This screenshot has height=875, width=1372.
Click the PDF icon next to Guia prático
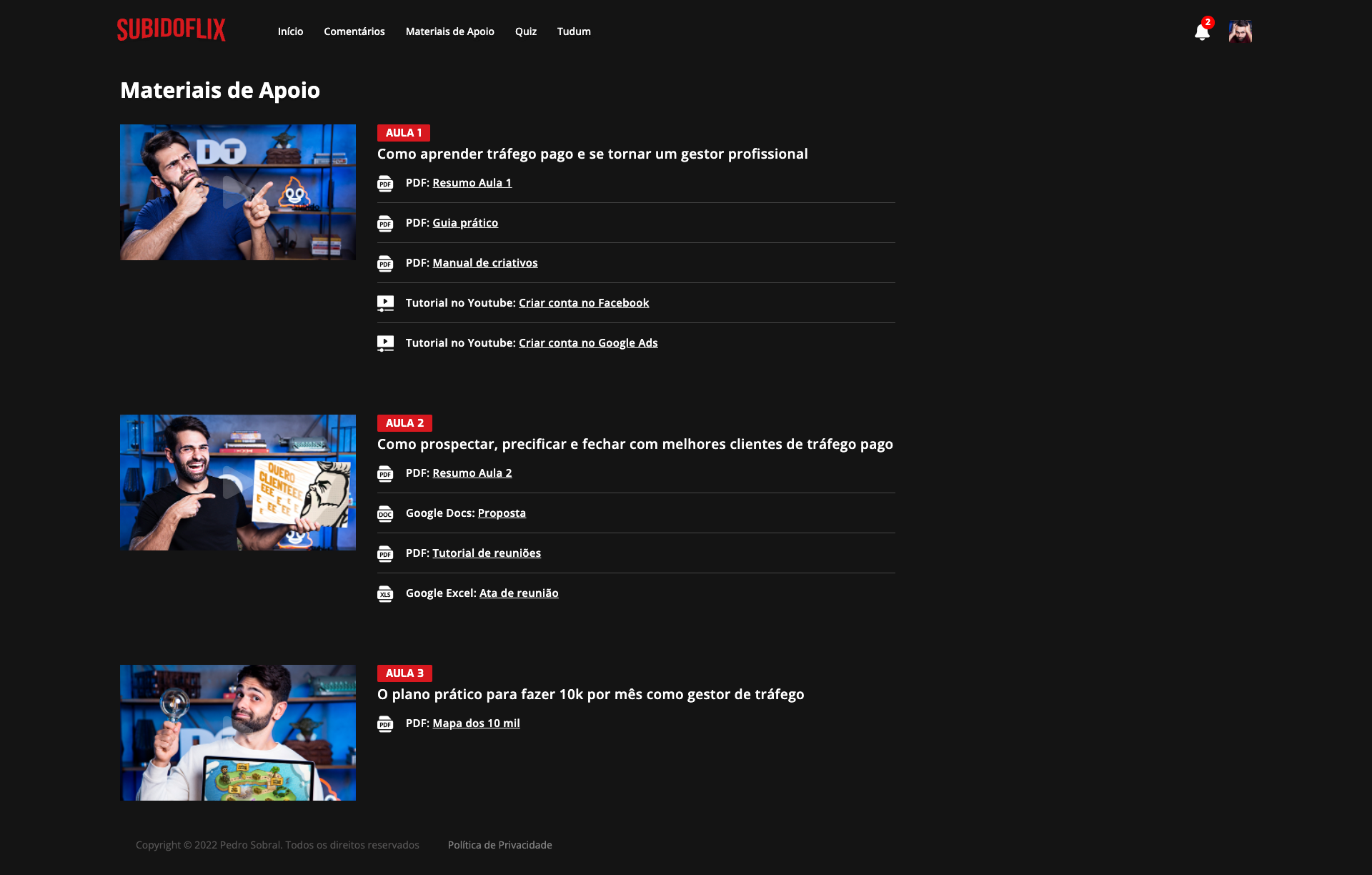385,224
